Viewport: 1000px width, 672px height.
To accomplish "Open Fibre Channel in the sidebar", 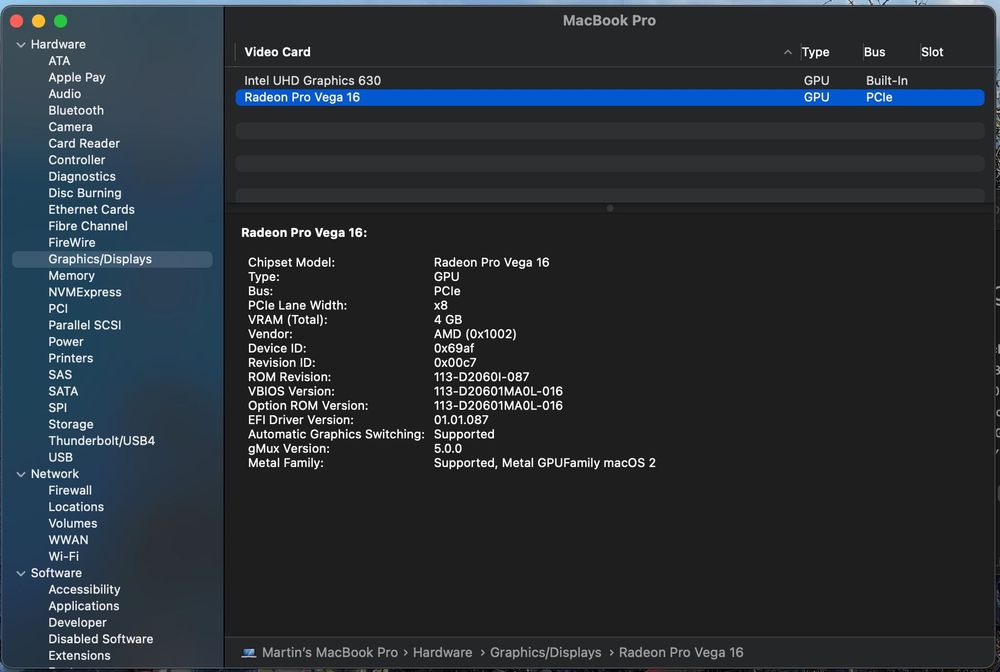I will 87,226.
